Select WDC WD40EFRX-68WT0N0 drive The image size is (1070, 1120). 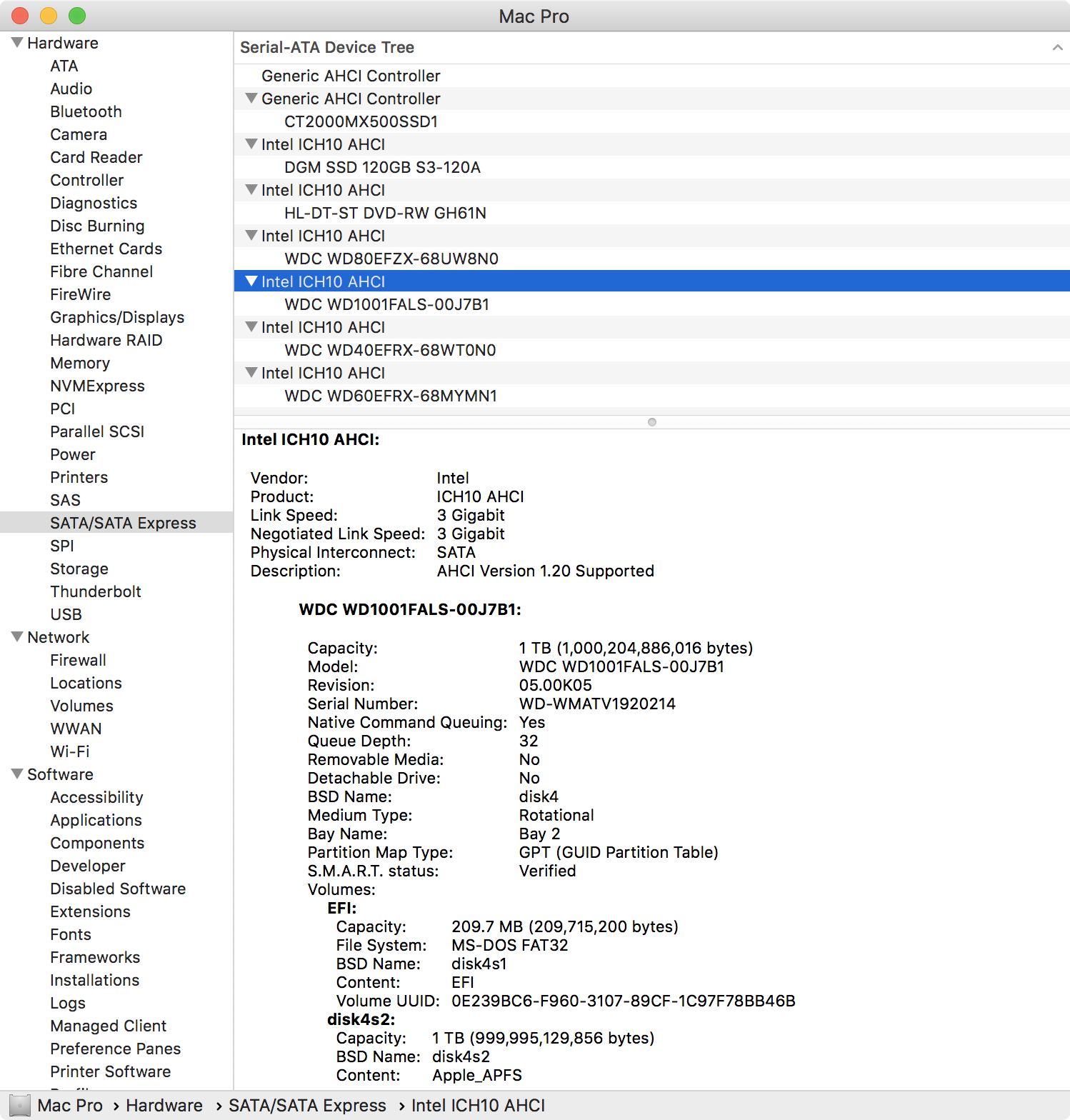pos(652,350)
